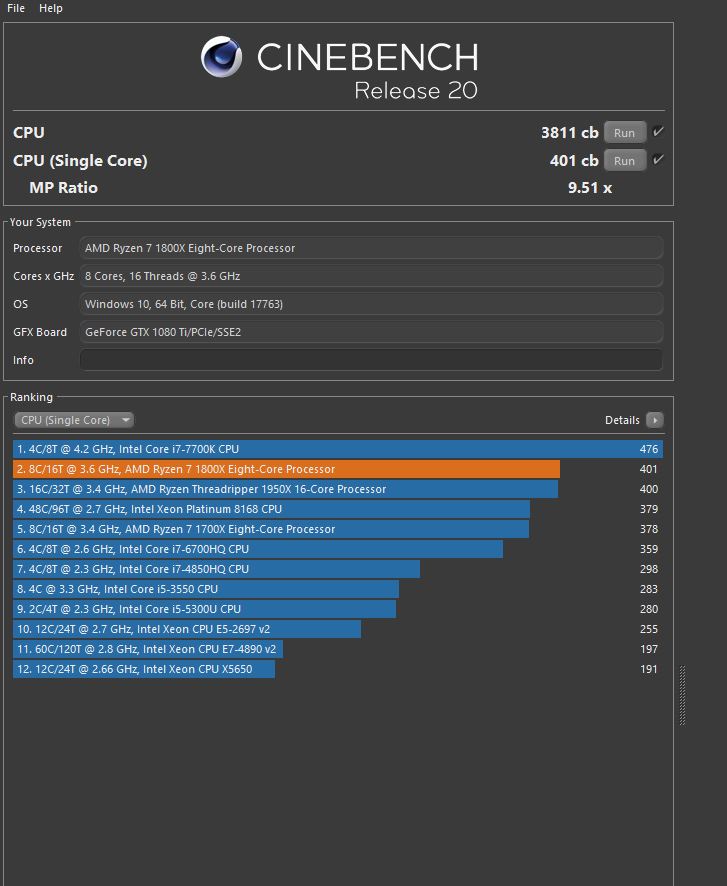
Task: Toggle the checkbox beside CPU Run button
Action: (x=658, y=132)
